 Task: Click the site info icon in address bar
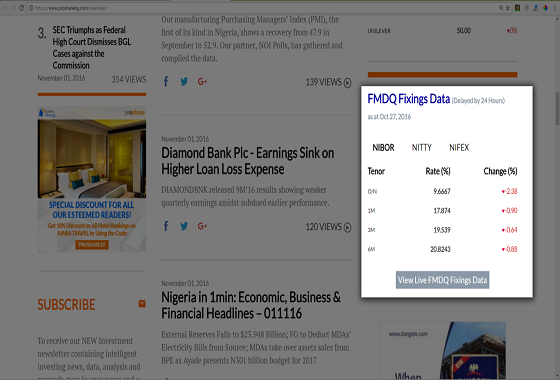[31, 8]
